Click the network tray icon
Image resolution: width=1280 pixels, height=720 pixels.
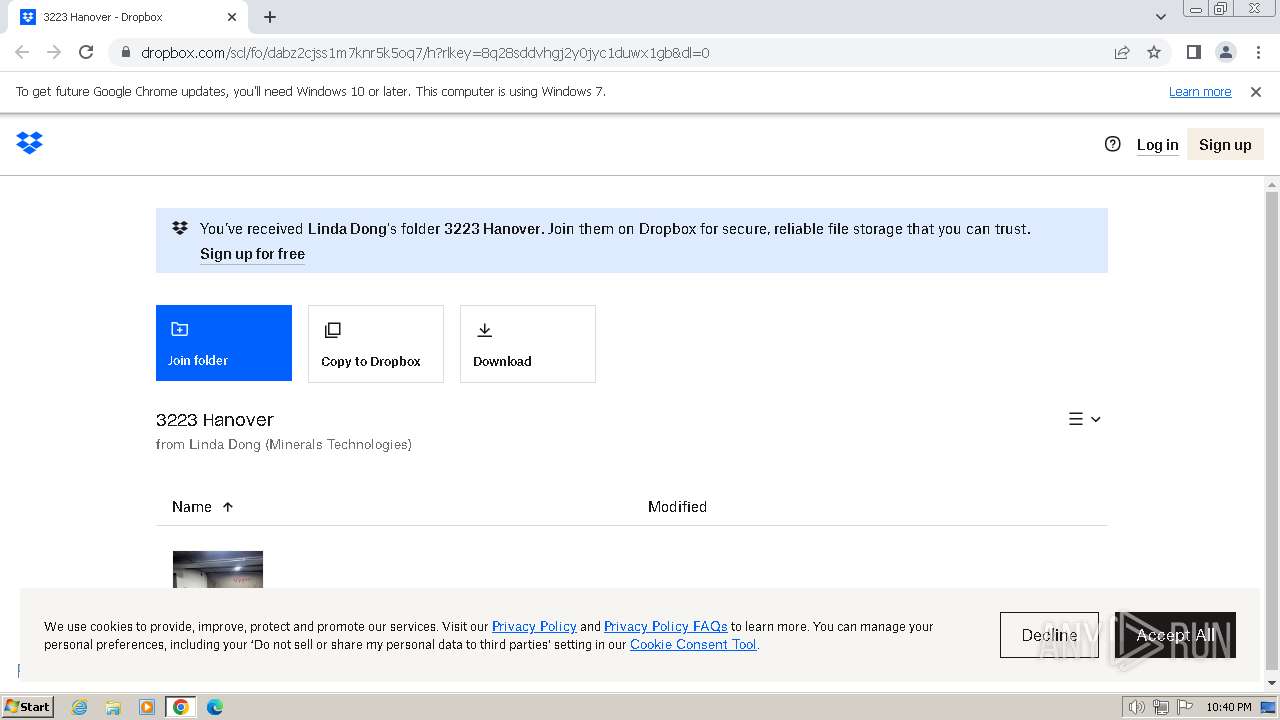[1161, 707]
